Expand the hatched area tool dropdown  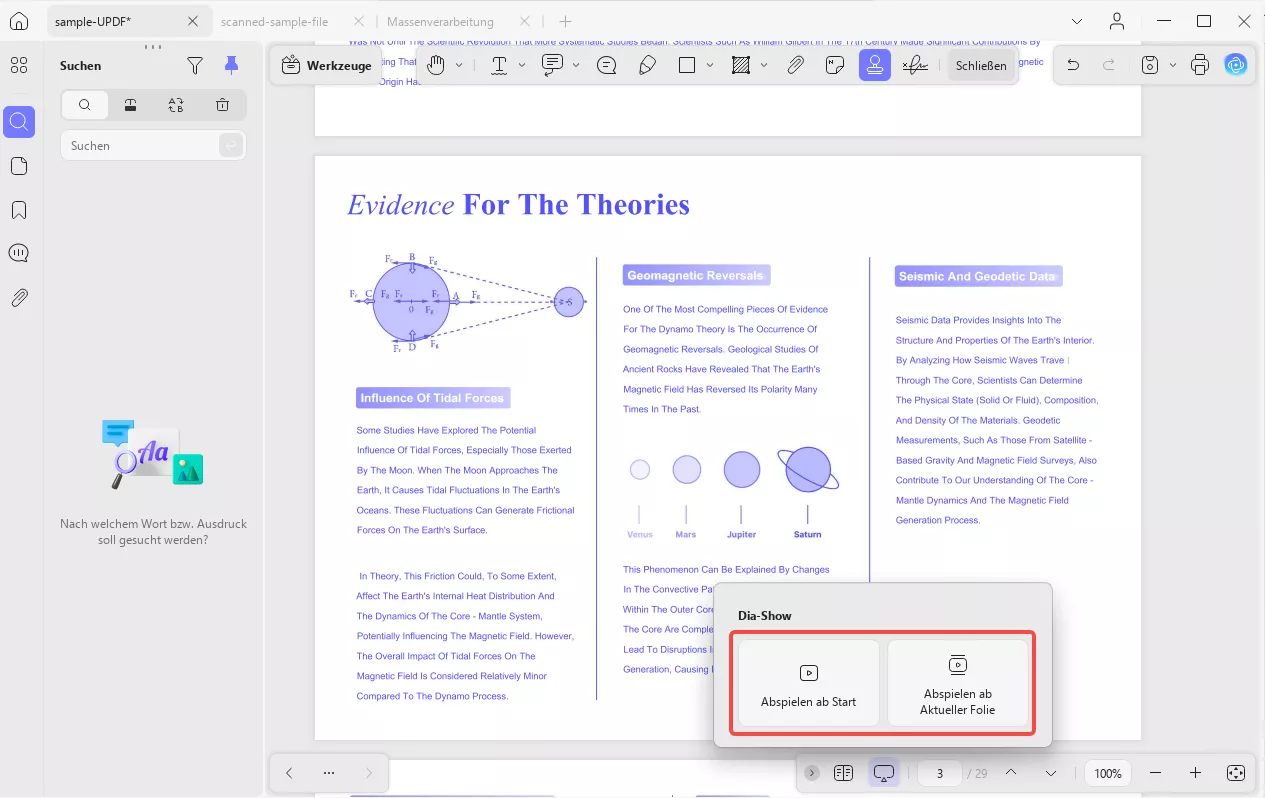764,65
